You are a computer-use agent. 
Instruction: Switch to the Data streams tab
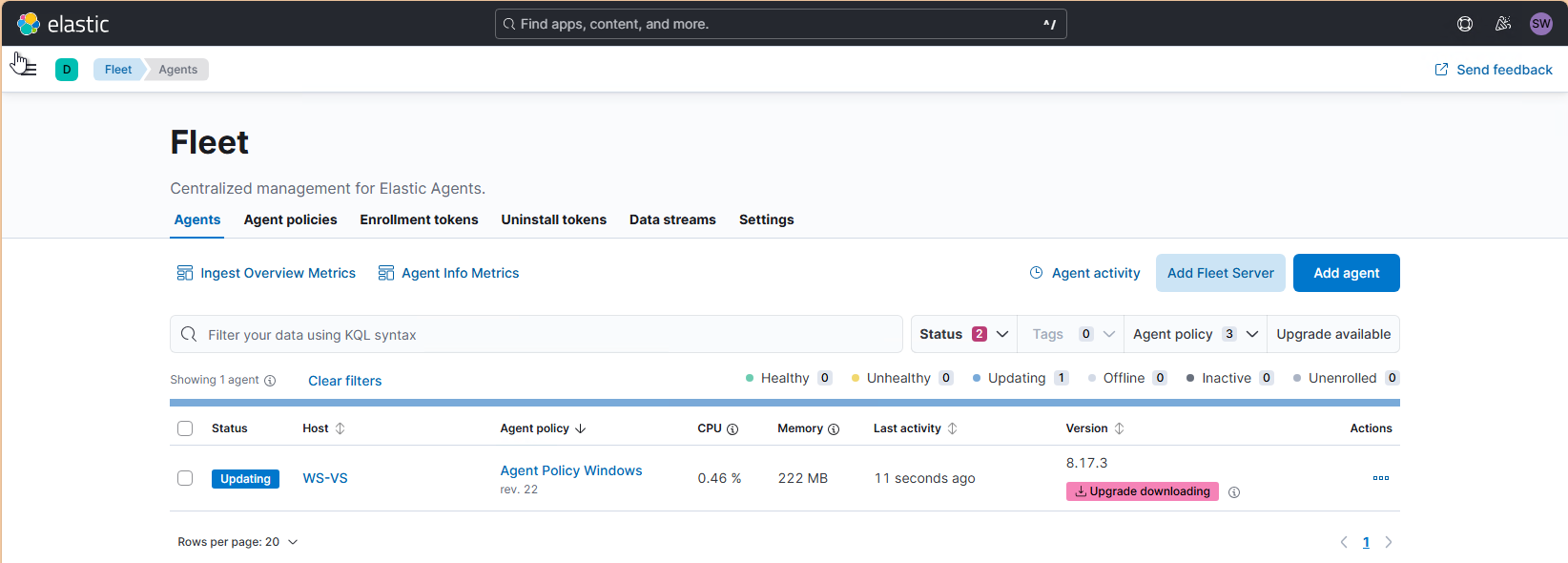(672, 219)
